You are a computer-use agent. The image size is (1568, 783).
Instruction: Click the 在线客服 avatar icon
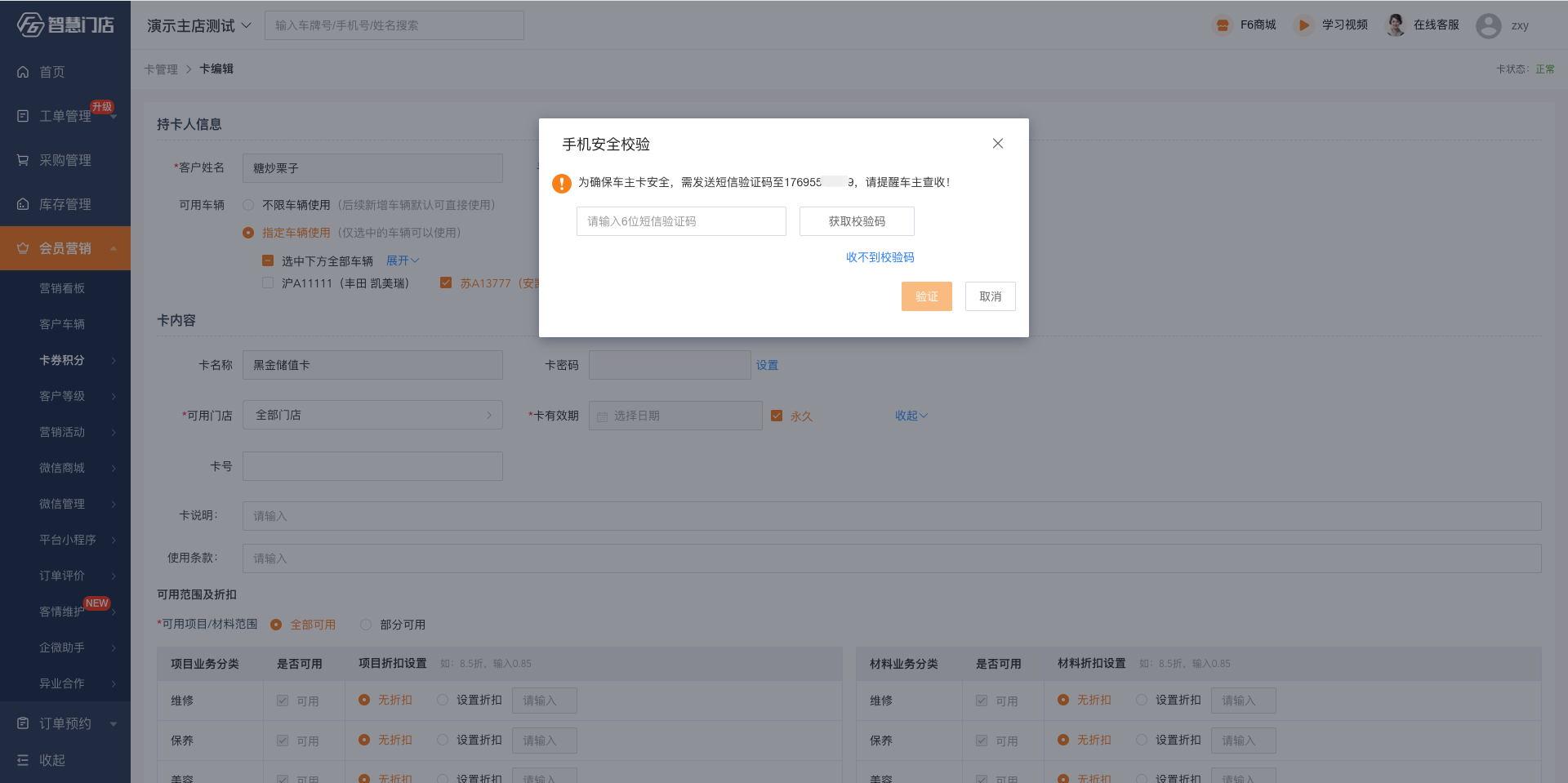click(x=1396, y=25)
